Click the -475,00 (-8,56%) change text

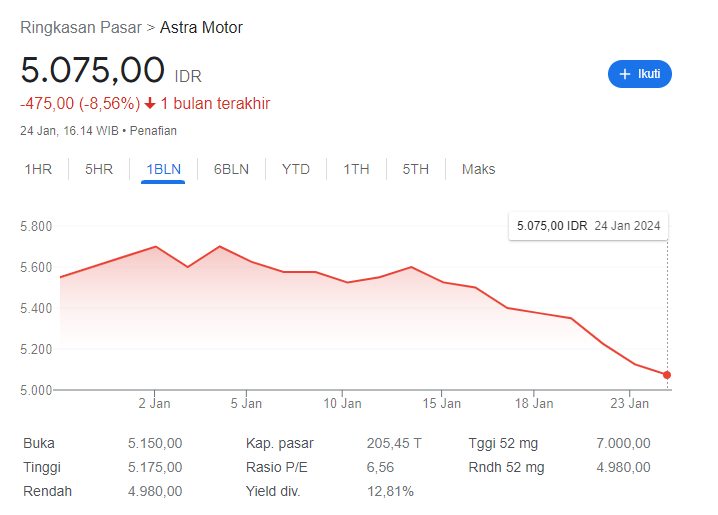click(80, 103)
